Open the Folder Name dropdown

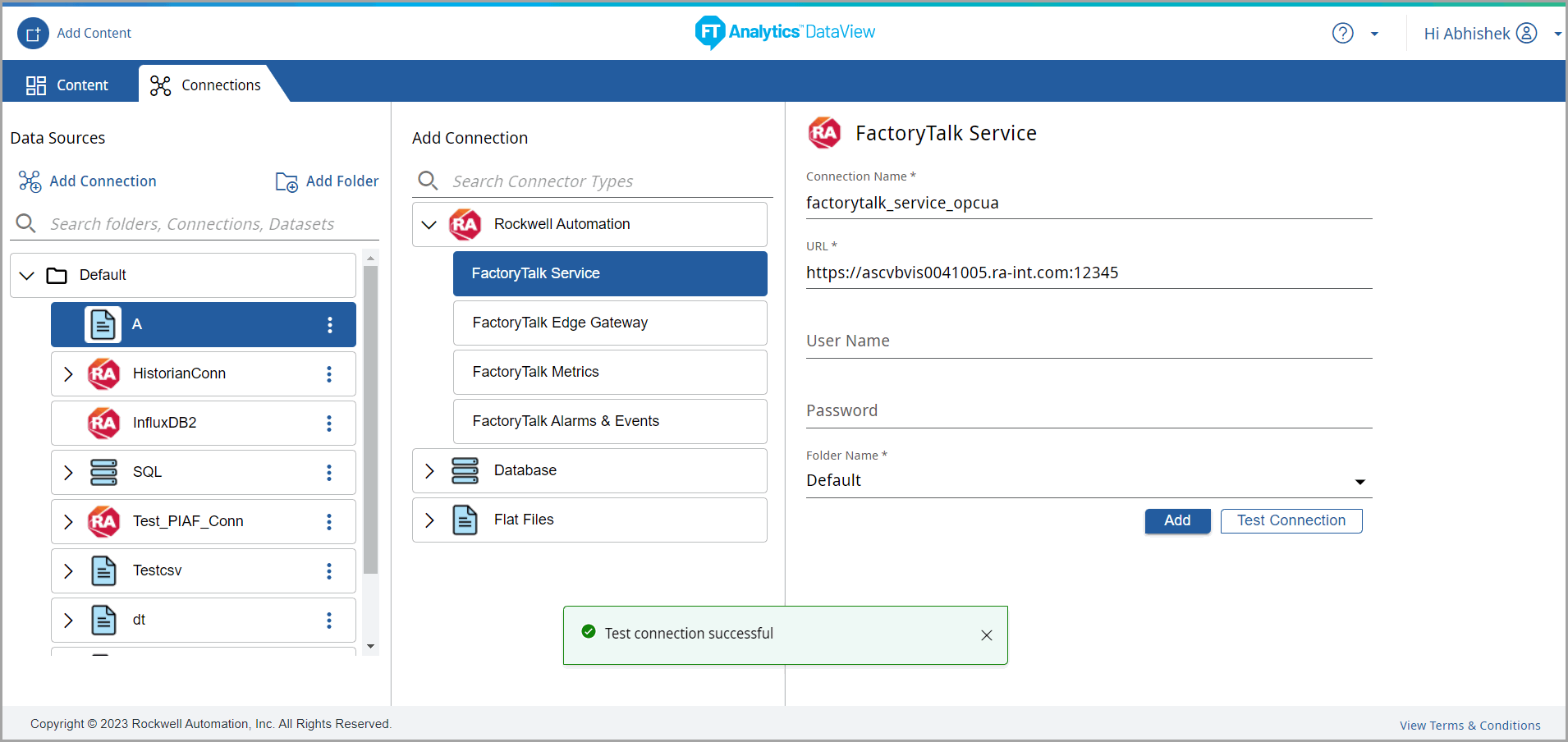(1360, 482)
